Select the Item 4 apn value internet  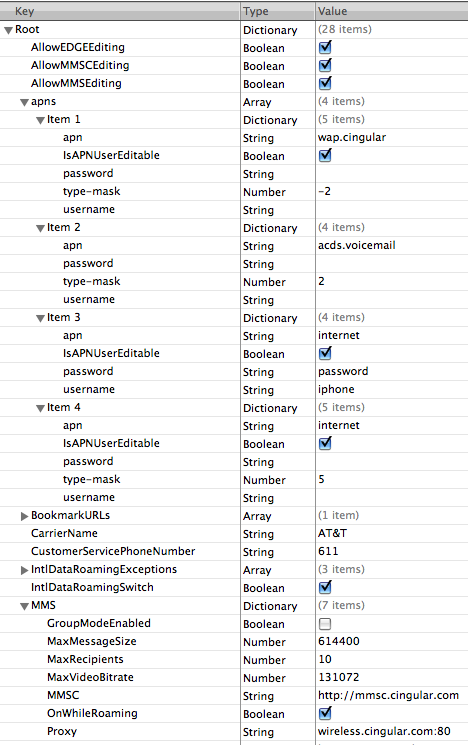tap(339, 425)
